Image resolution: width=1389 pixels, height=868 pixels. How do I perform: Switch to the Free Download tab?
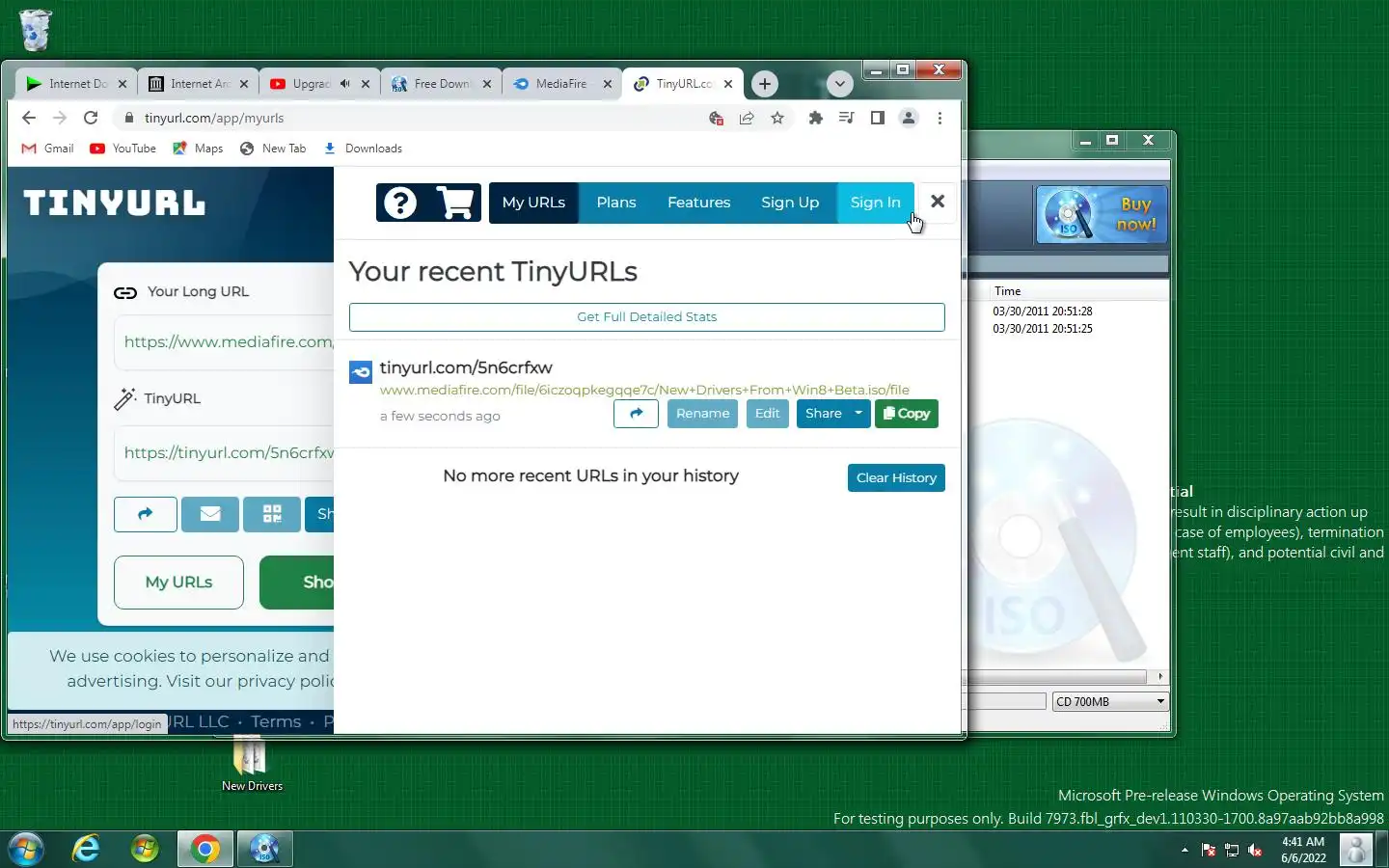[x=442, y=84]
